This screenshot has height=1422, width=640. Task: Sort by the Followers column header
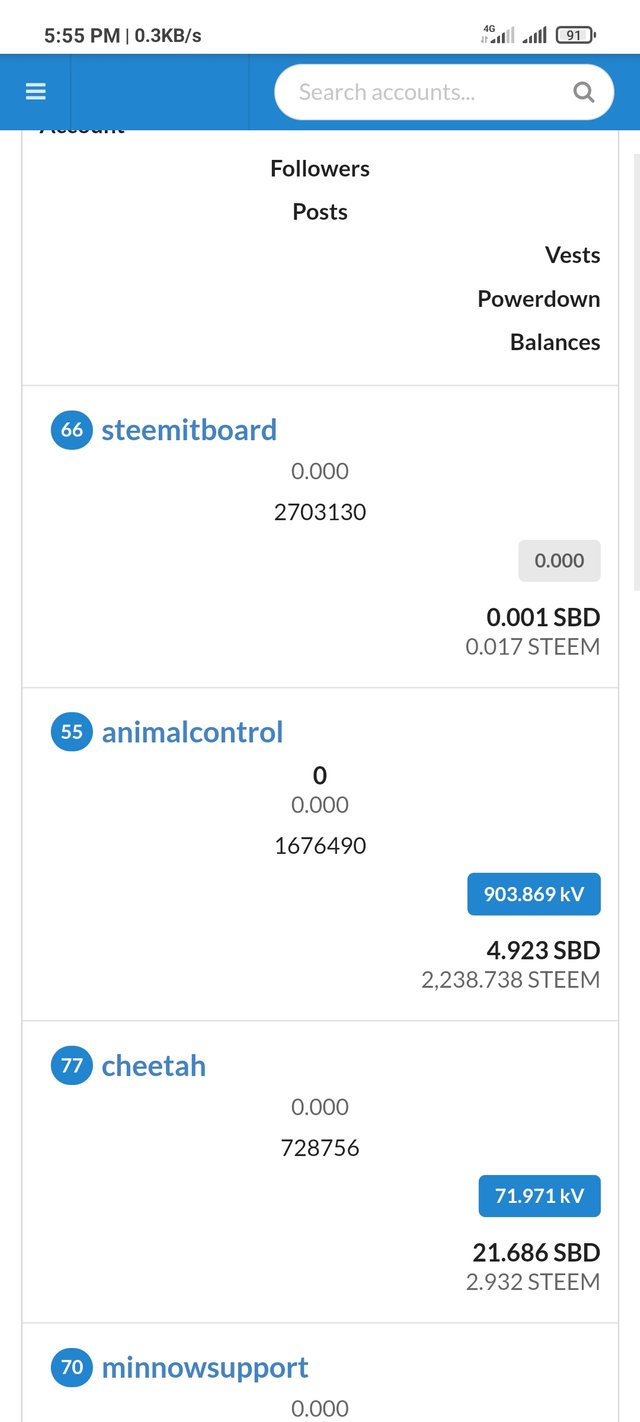[x=320, y=169]
